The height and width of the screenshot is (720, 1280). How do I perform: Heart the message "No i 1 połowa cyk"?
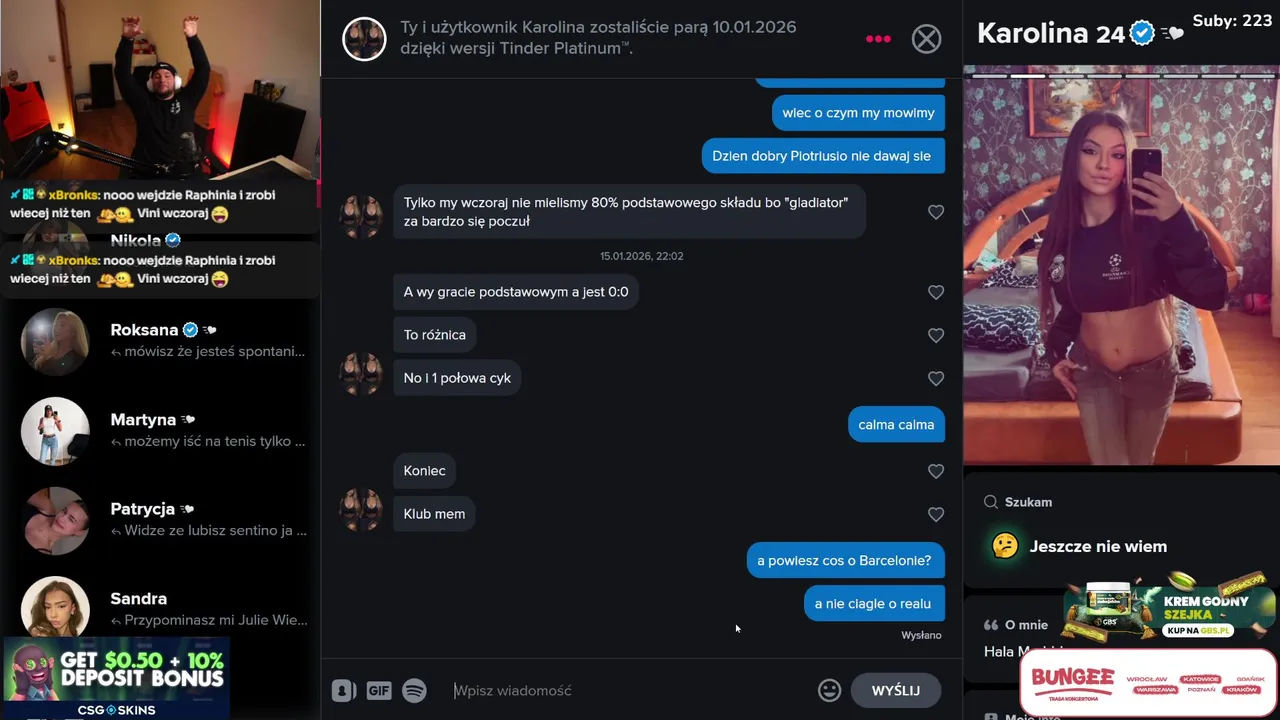(936, 378)
